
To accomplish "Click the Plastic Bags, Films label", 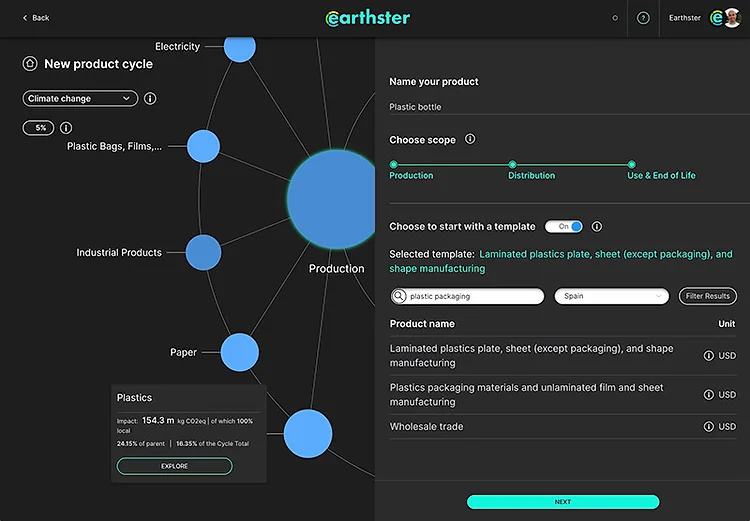I will coord(114,146).
